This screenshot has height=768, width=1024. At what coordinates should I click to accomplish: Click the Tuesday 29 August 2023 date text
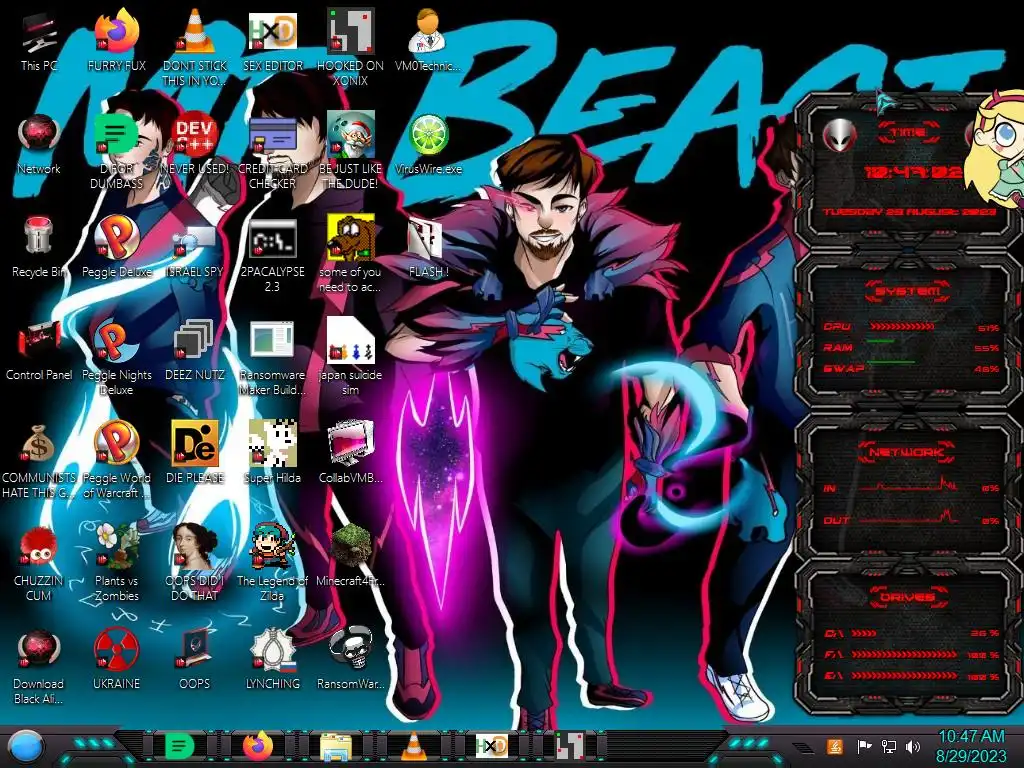[x=909, y=212]
